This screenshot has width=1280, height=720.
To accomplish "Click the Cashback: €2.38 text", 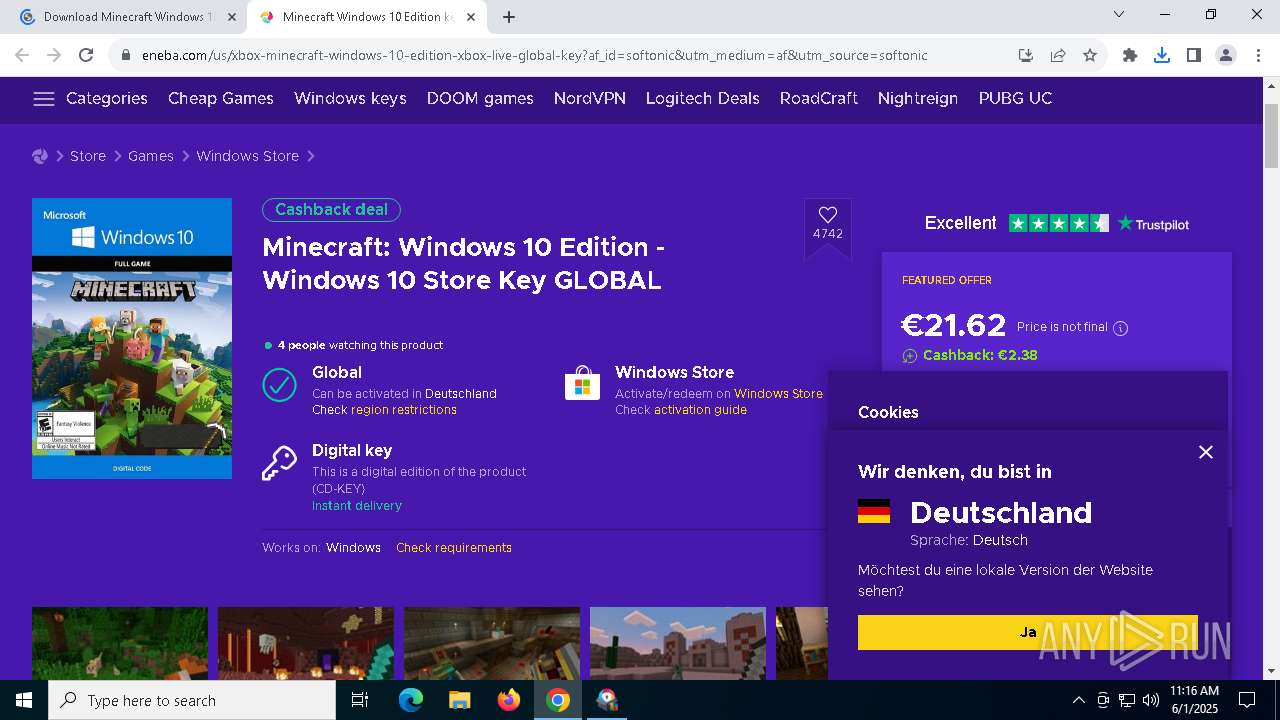I will 980,355.
